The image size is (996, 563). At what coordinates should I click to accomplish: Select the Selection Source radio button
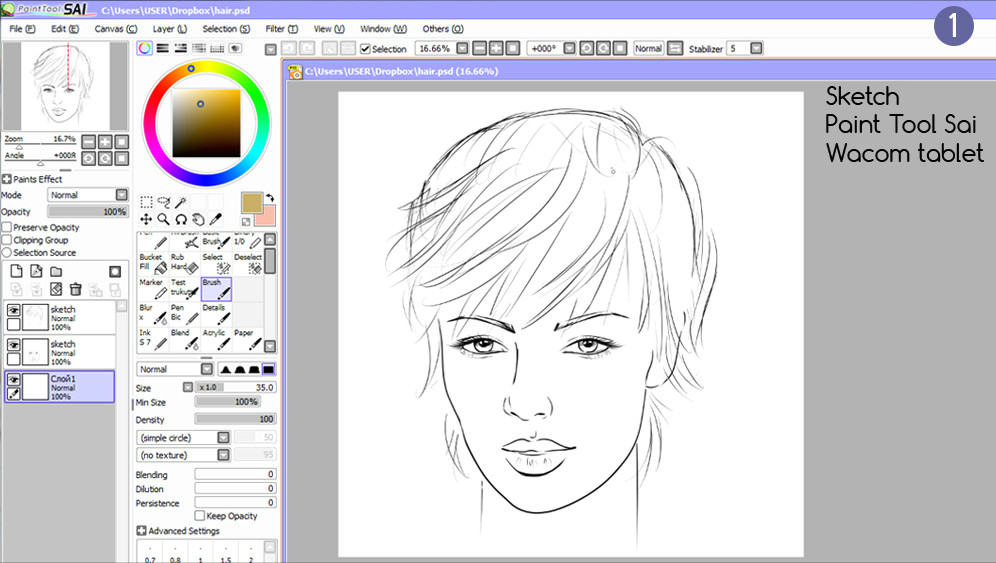tap(7, 252)
